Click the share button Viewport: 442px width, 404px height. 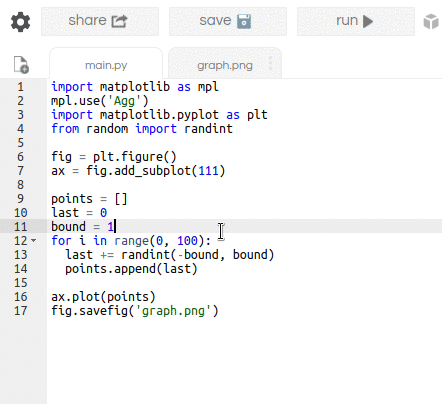100,21
